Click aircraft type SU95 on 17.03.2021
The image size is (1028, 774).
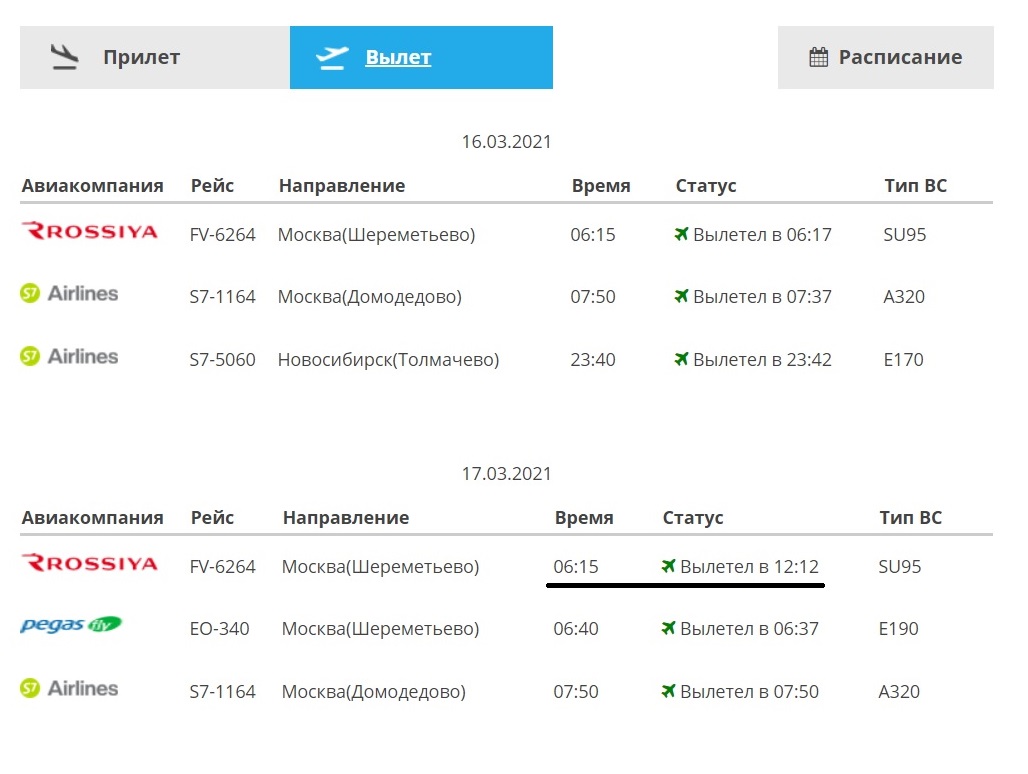coord(900,567)
